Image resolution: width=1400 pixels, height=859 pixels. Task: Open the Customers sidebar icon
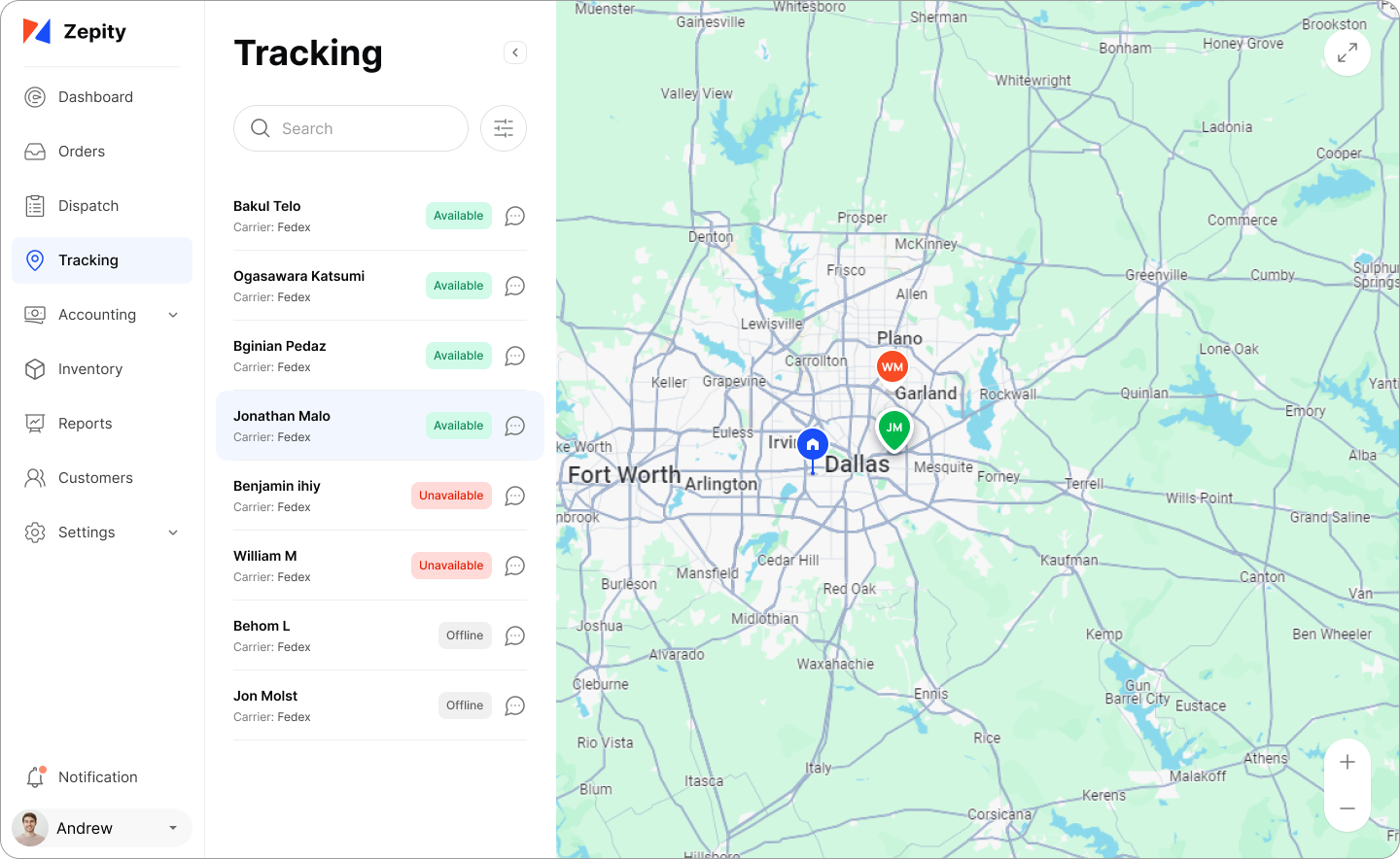(x=35, y=477)
